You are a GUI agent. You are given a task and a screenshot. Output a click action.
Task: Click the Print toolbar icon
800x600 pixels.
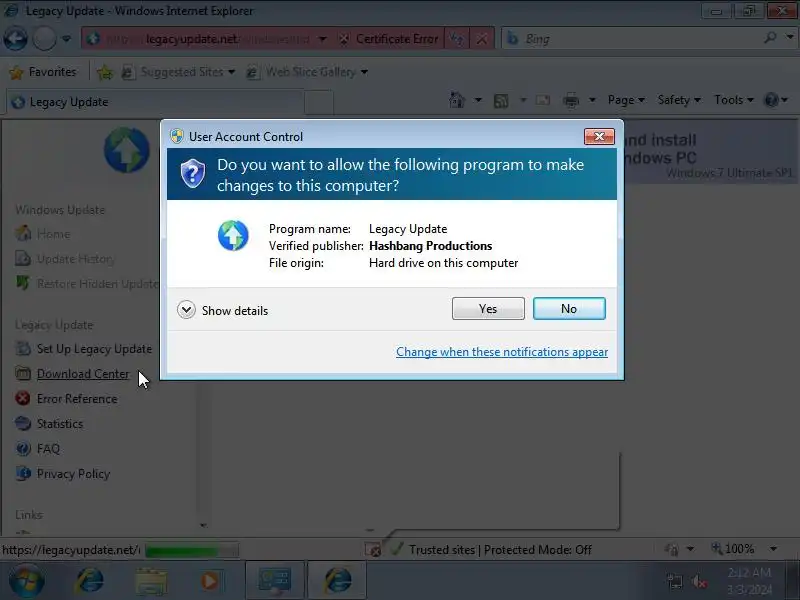pos(571,101)
